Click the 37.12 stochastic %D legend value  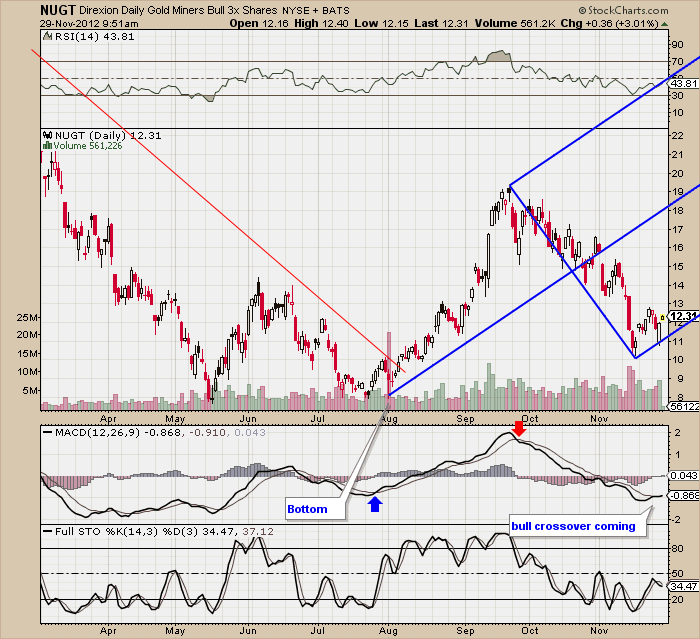(258, 531)
